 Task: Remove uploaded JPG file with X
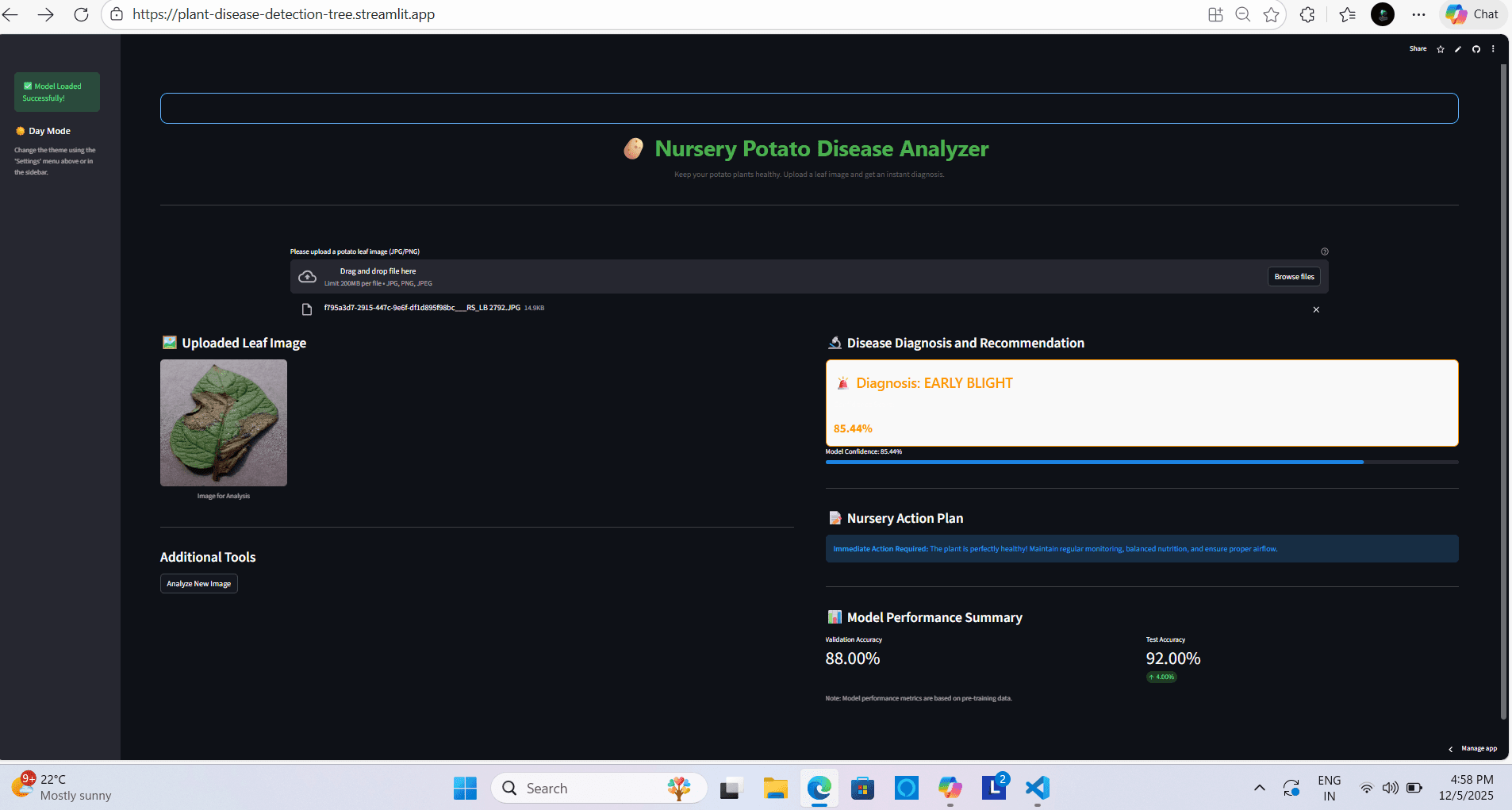pos(1316,309)
